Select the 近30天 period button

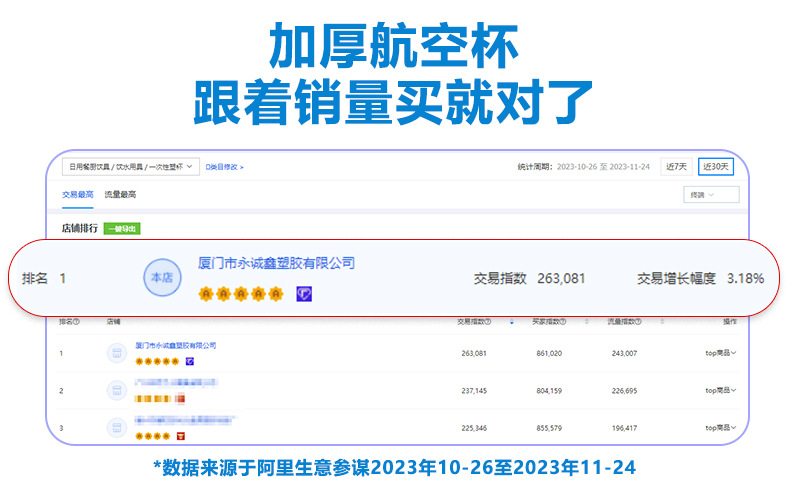point(715,167)
